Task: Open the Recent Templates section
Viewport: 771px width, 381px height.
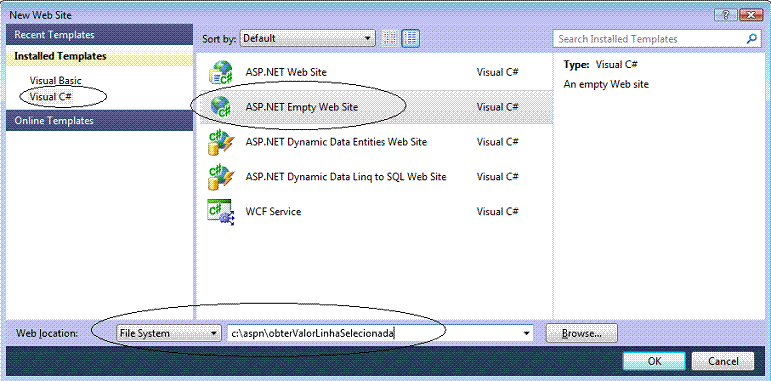Action: [x=100, y=35]
